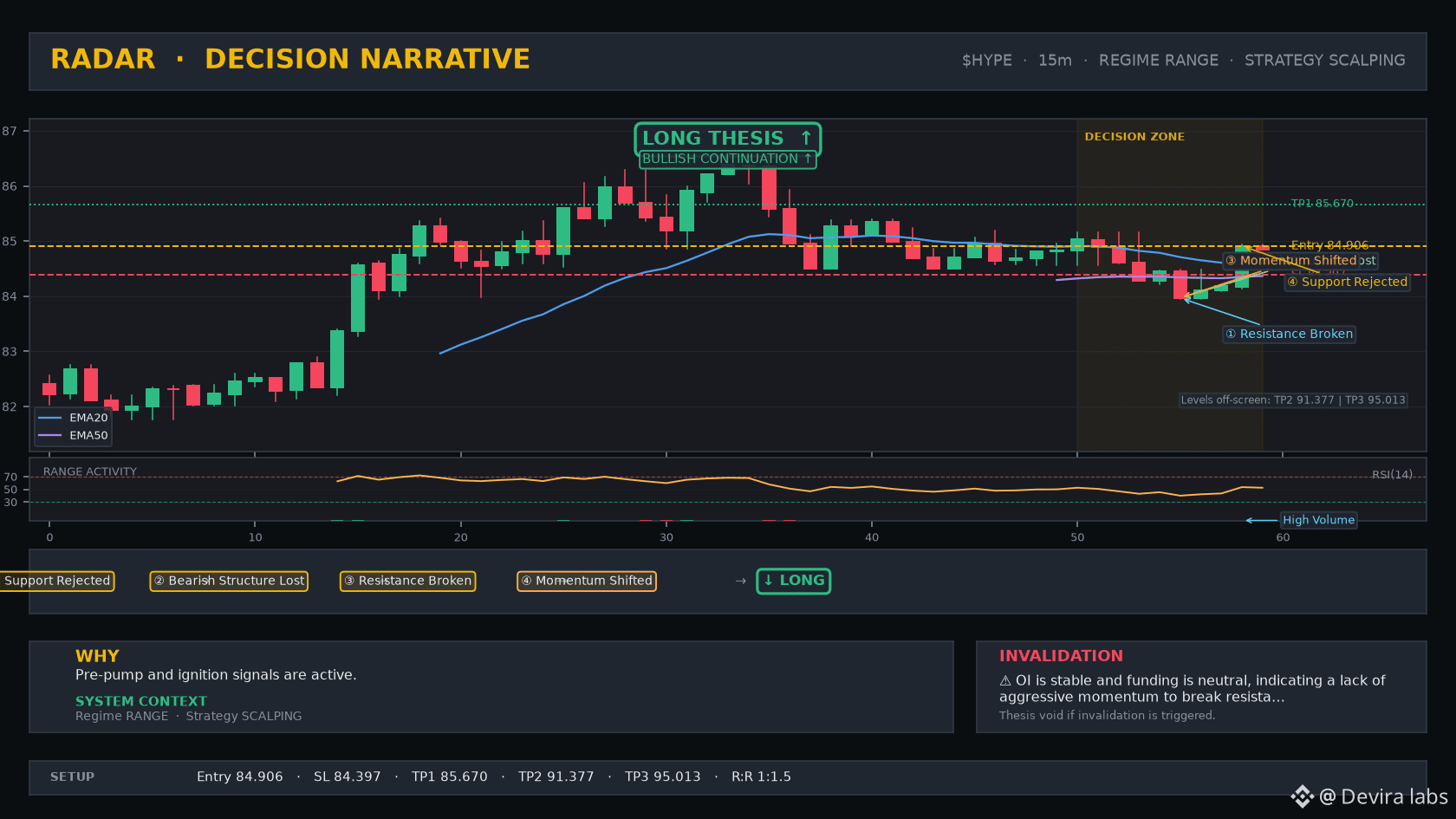Click time axis tick 20
The width and height of the screenshot is (1456, 819).
pyautogui.click(x=460, y=537)
